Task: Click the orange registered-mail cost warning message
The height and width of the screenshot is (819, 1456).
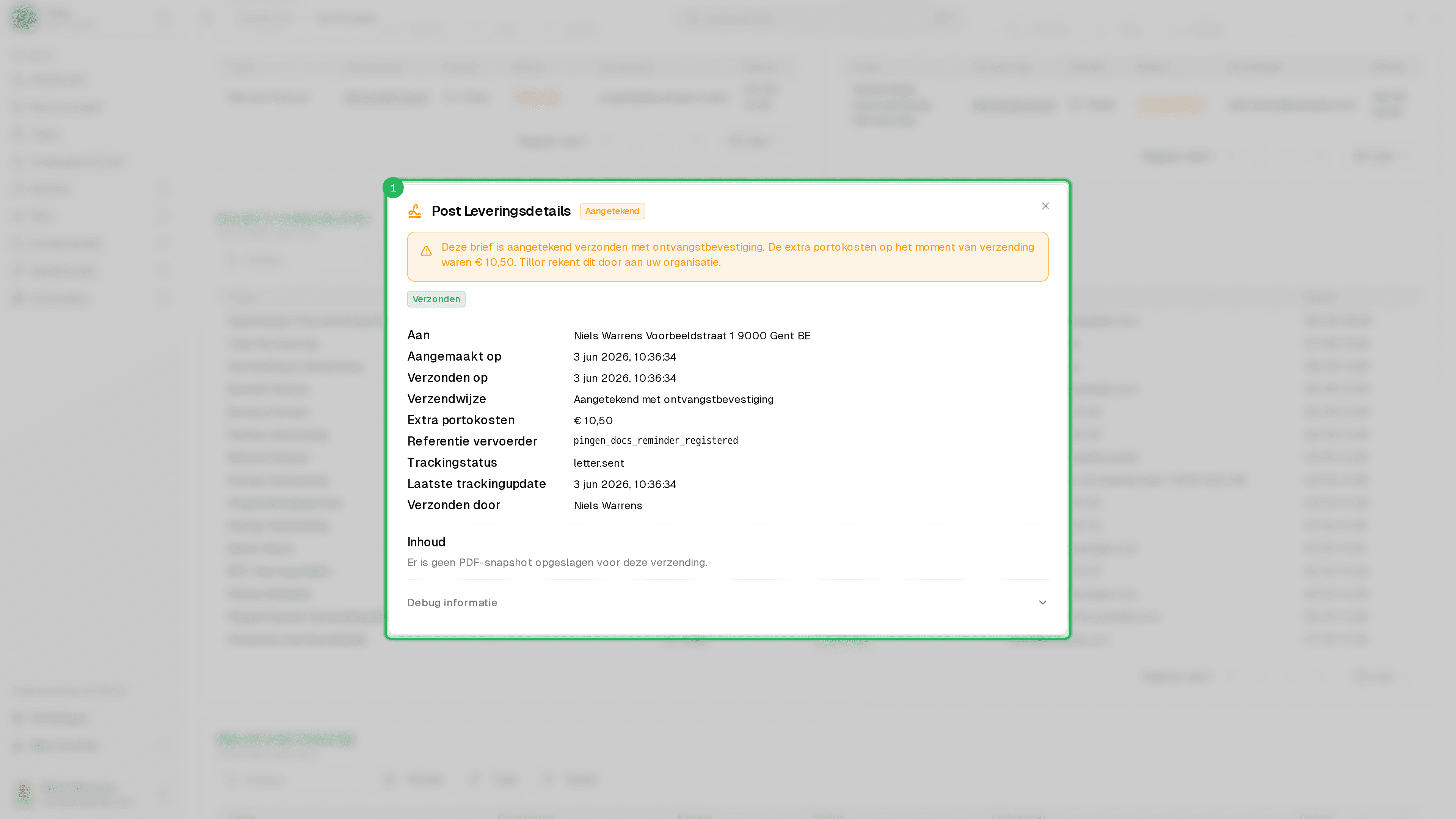Action: point(728,257)
